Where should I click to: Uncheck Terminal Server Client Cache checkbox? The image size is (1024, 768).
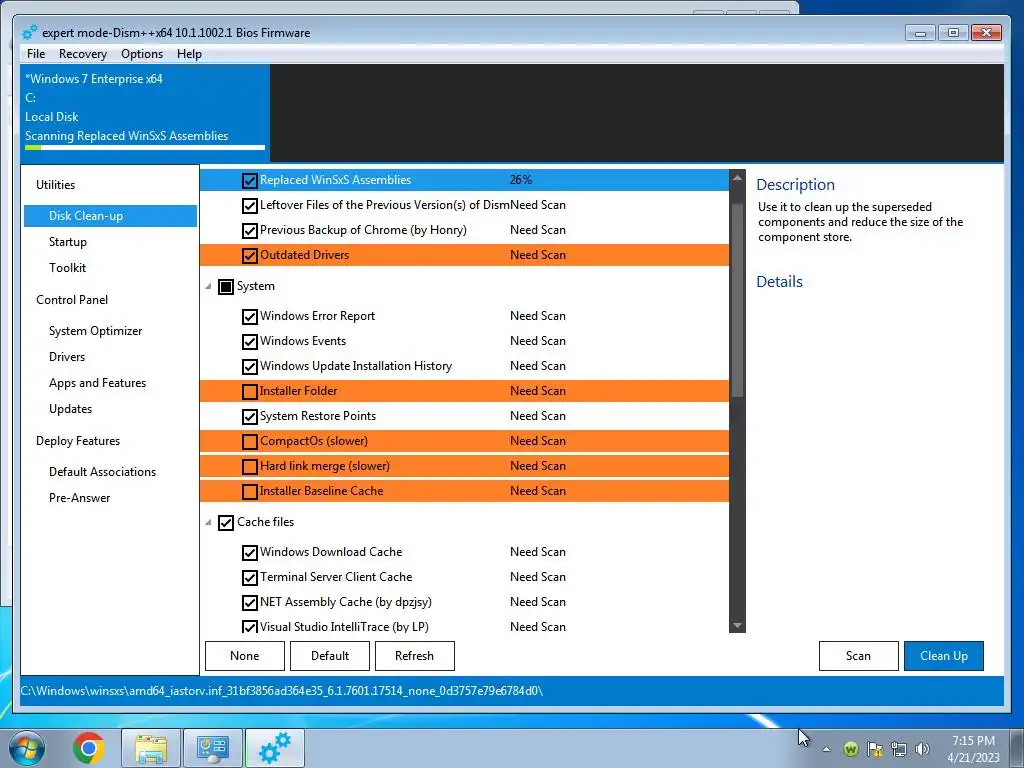249,577
